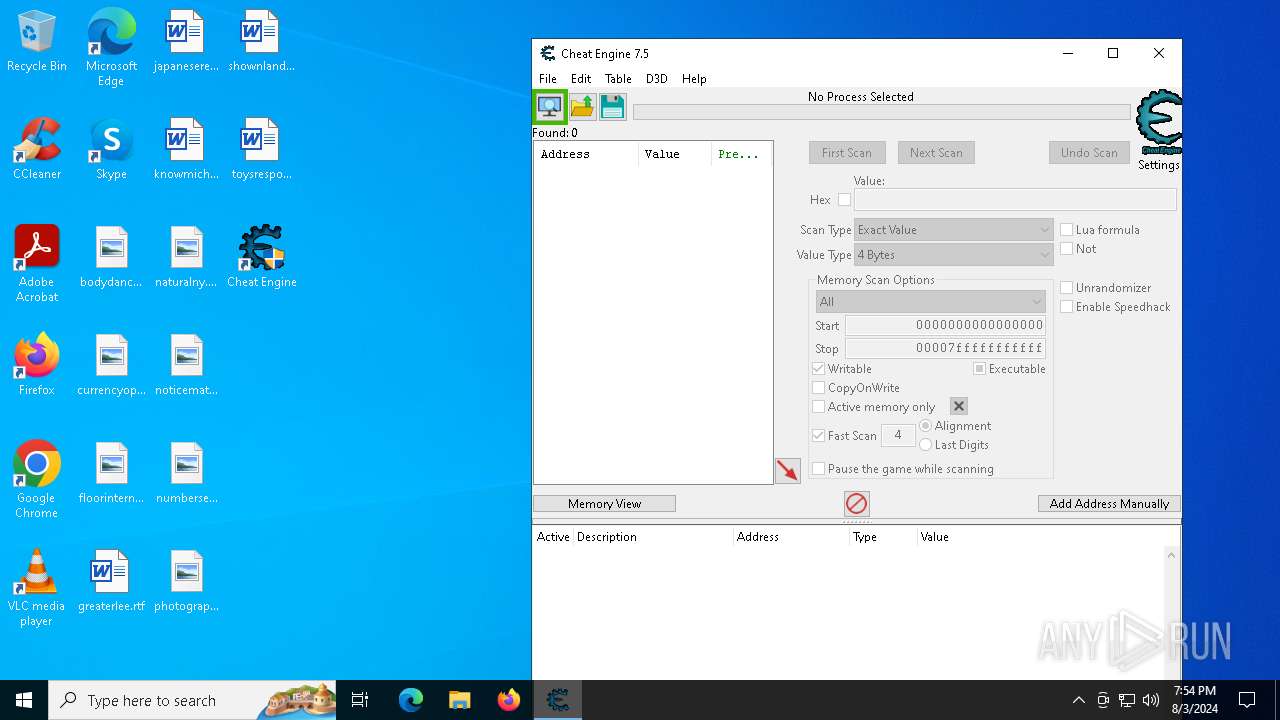Open the Value Type dropdown

click(x=953, y=255)
